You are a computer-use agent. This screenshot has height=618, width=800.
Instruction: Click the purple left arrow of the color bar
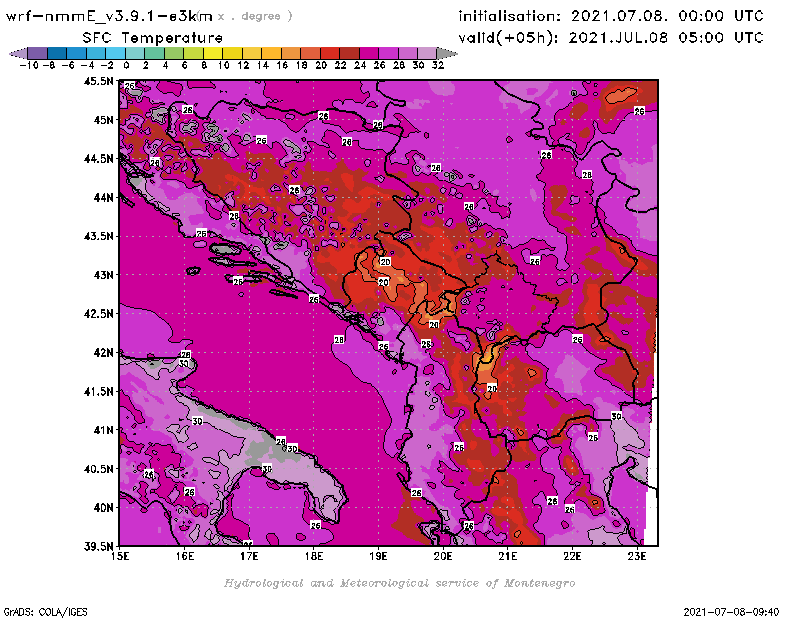coord(16,53)
